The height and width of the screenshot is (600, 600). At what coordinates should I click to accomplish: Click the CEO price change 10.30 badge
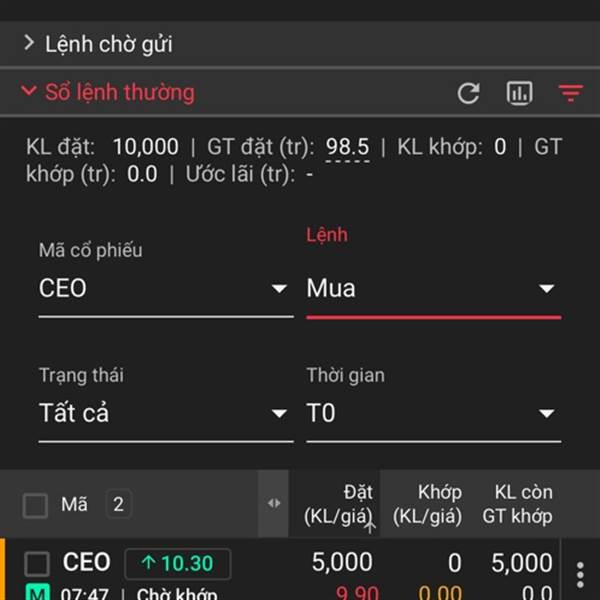tap(178, 563)
